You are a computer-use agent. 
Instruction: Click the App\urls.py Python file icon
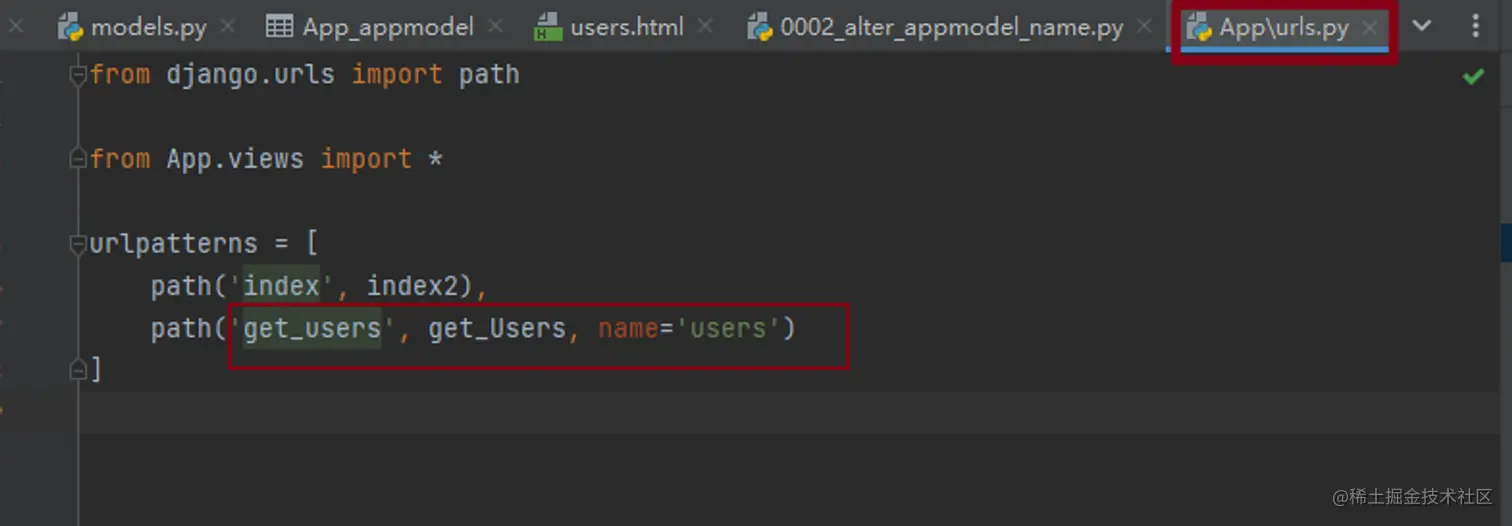[x=1198, y=27]
